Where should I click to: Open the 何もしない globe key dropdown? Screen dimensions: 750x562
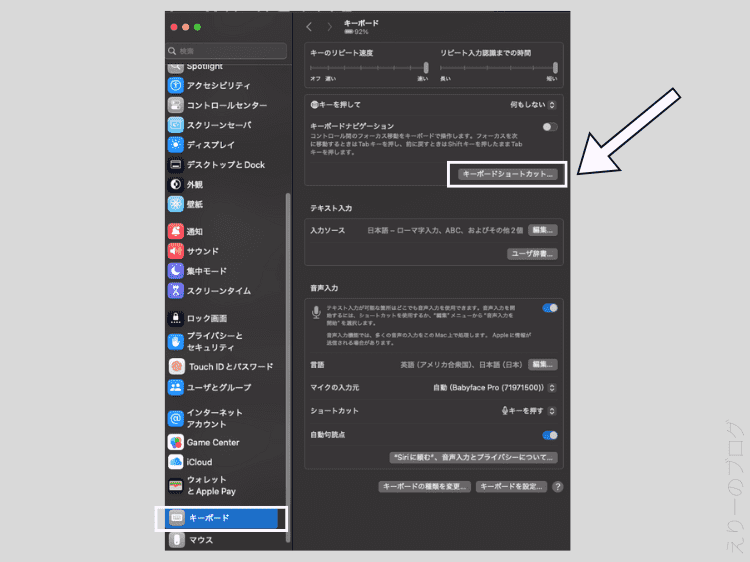click(533, 104)
